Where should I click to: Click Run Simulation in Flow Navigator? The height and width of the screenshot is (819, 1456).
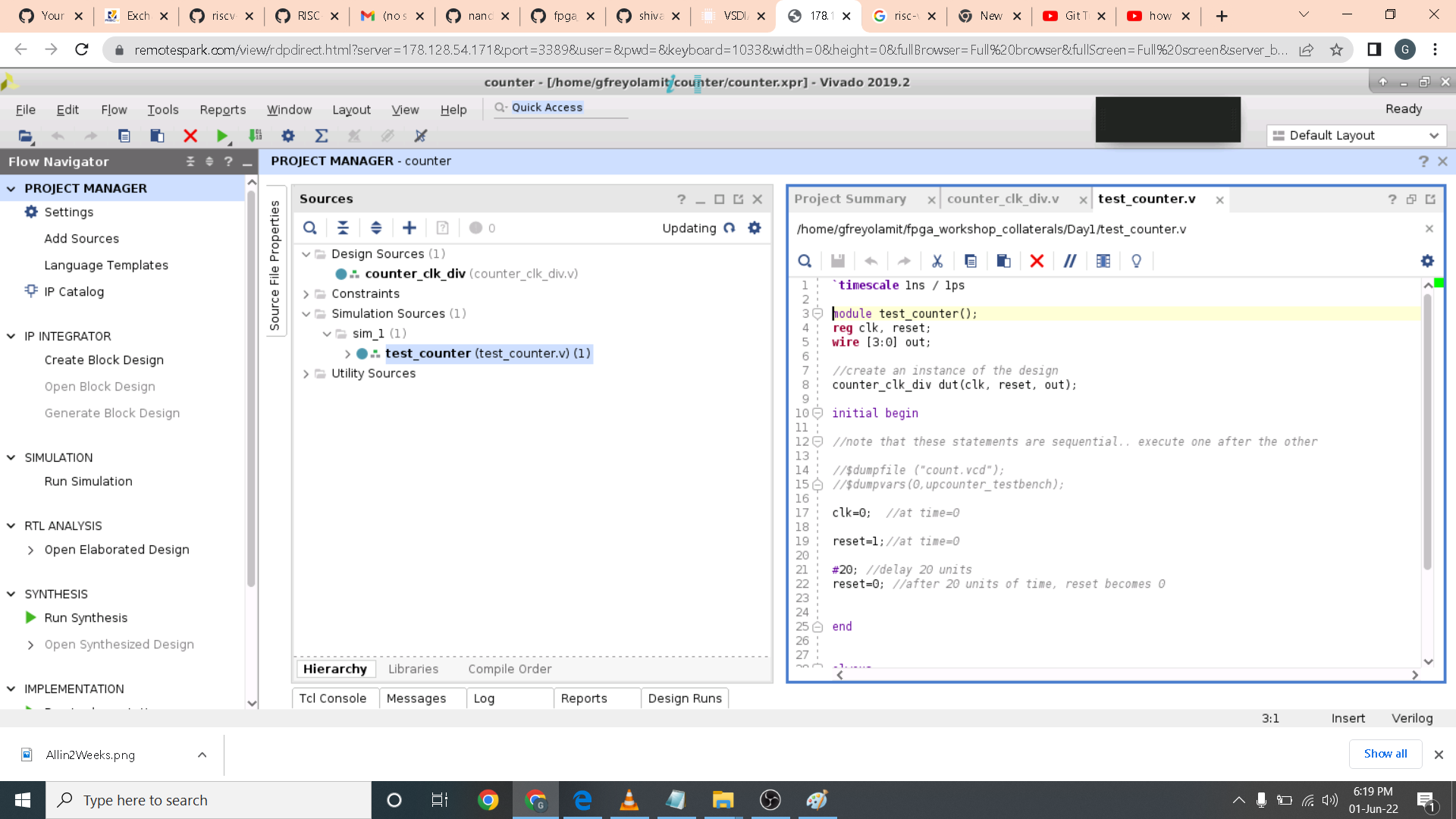[88, 482]
